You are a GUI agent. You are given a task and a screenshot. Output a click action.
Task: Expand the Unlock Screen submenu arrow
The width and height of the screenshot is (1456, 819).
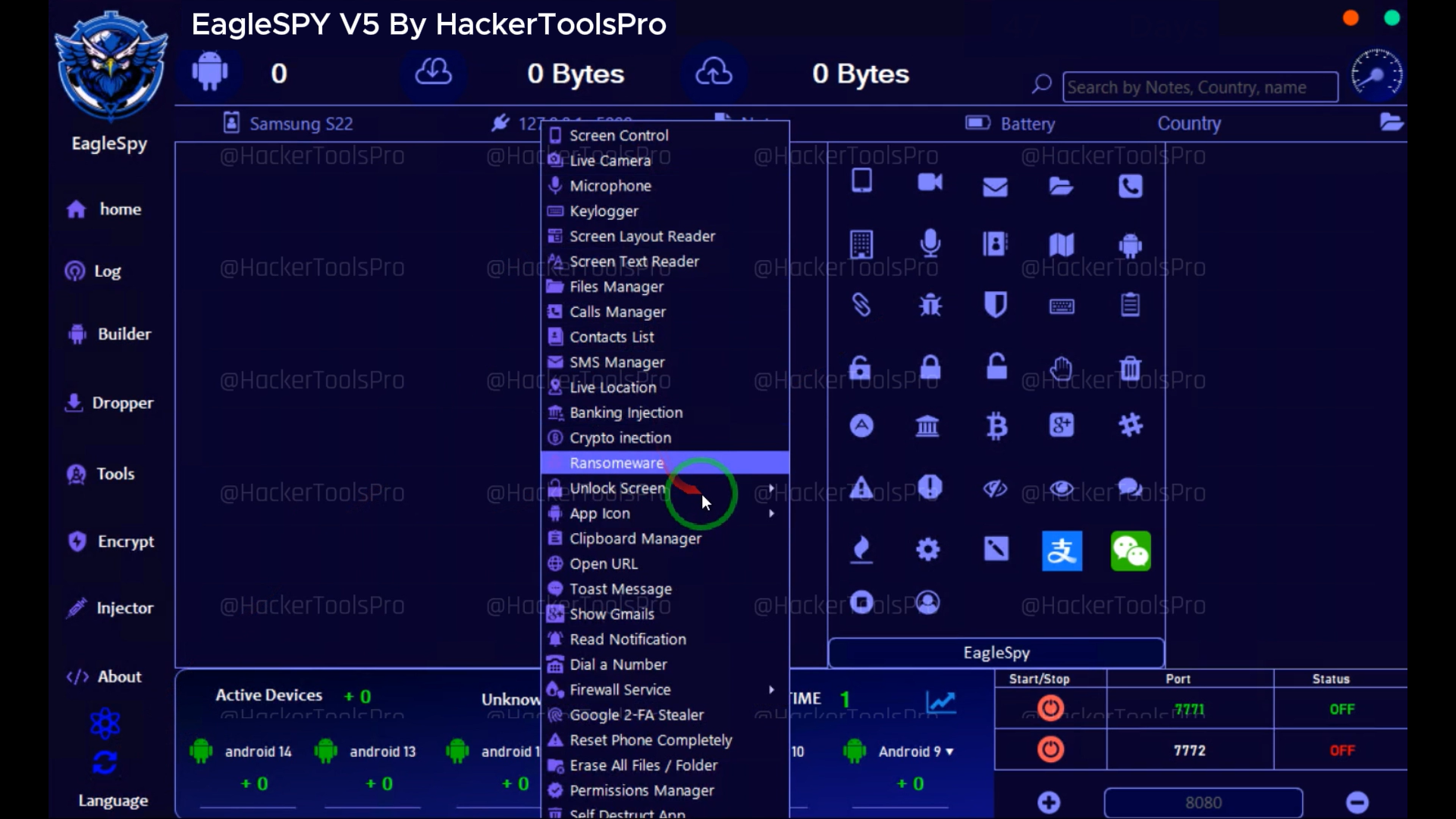pyautogui.click(x=771, y=488)
